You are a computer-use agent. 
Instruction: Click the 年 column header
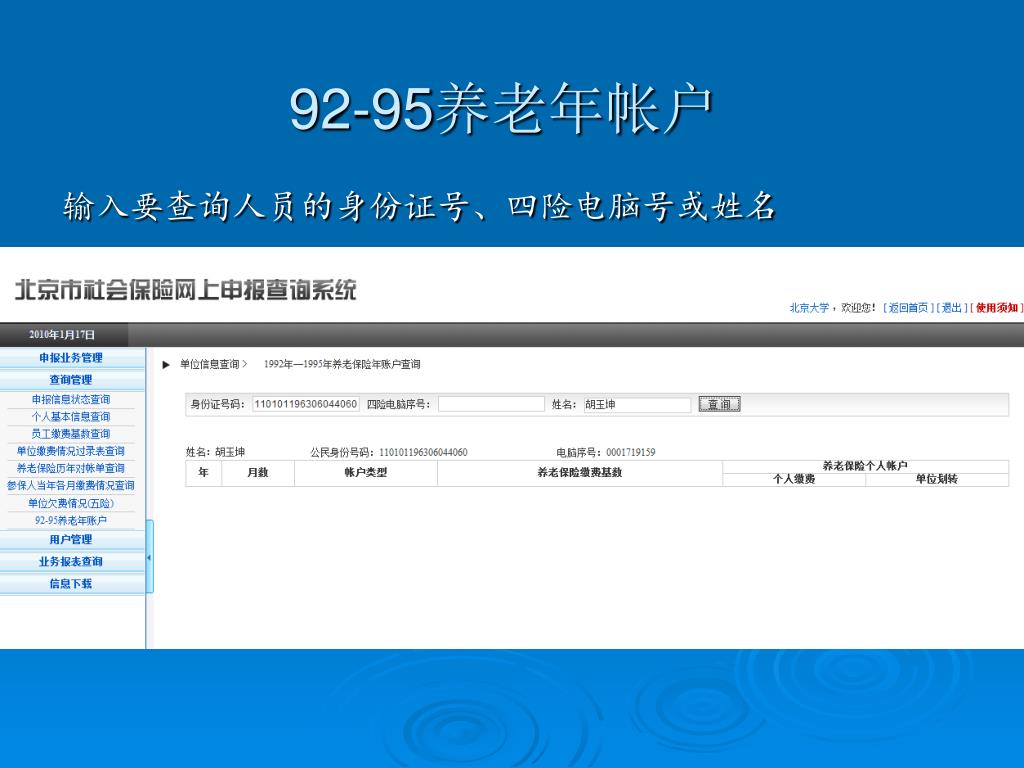(204, 473)
